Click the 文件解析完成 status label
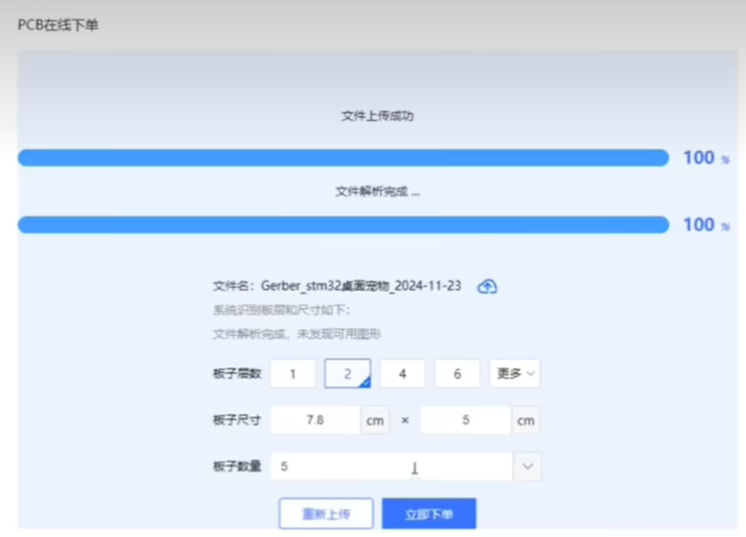The width and height of the screenshot is (746, 537). [377, 191]
